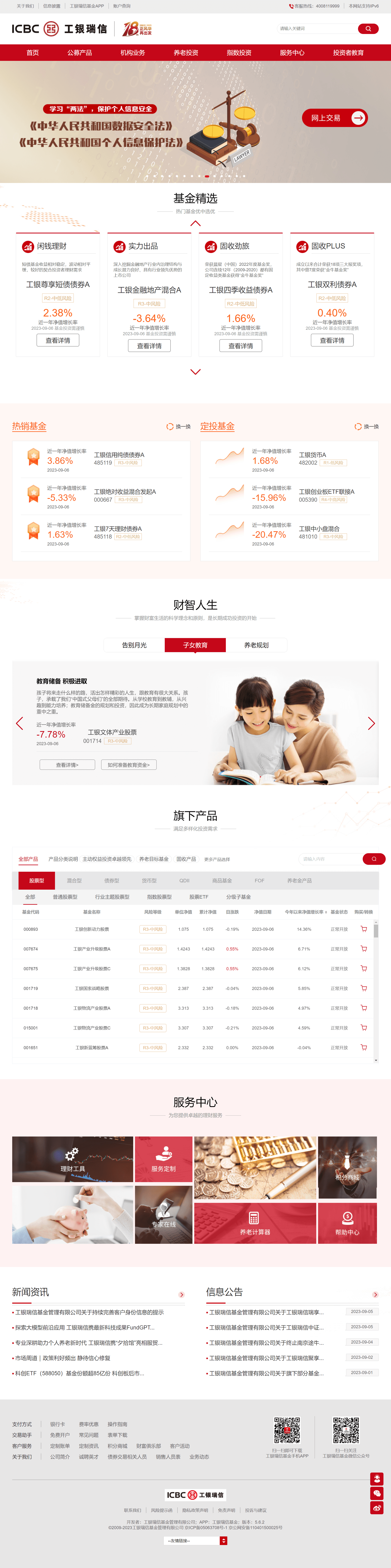Open news about FundGPT
The height and width of the screenshot is (1568, 391).
pos(85,1328)
